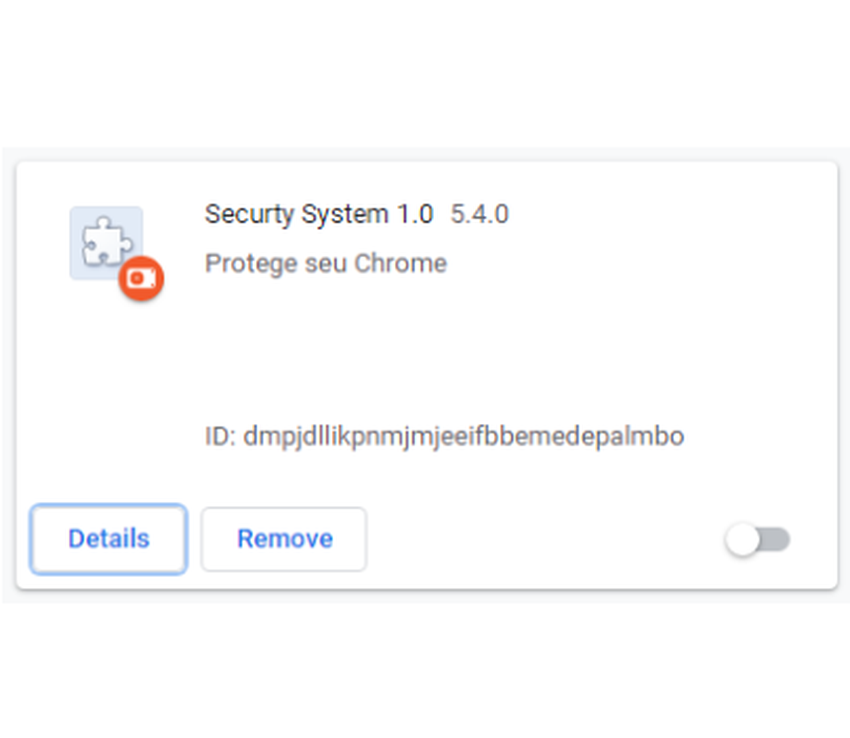
Task: Remove the Securty System 1.0 extension
Action: (284, 539)
